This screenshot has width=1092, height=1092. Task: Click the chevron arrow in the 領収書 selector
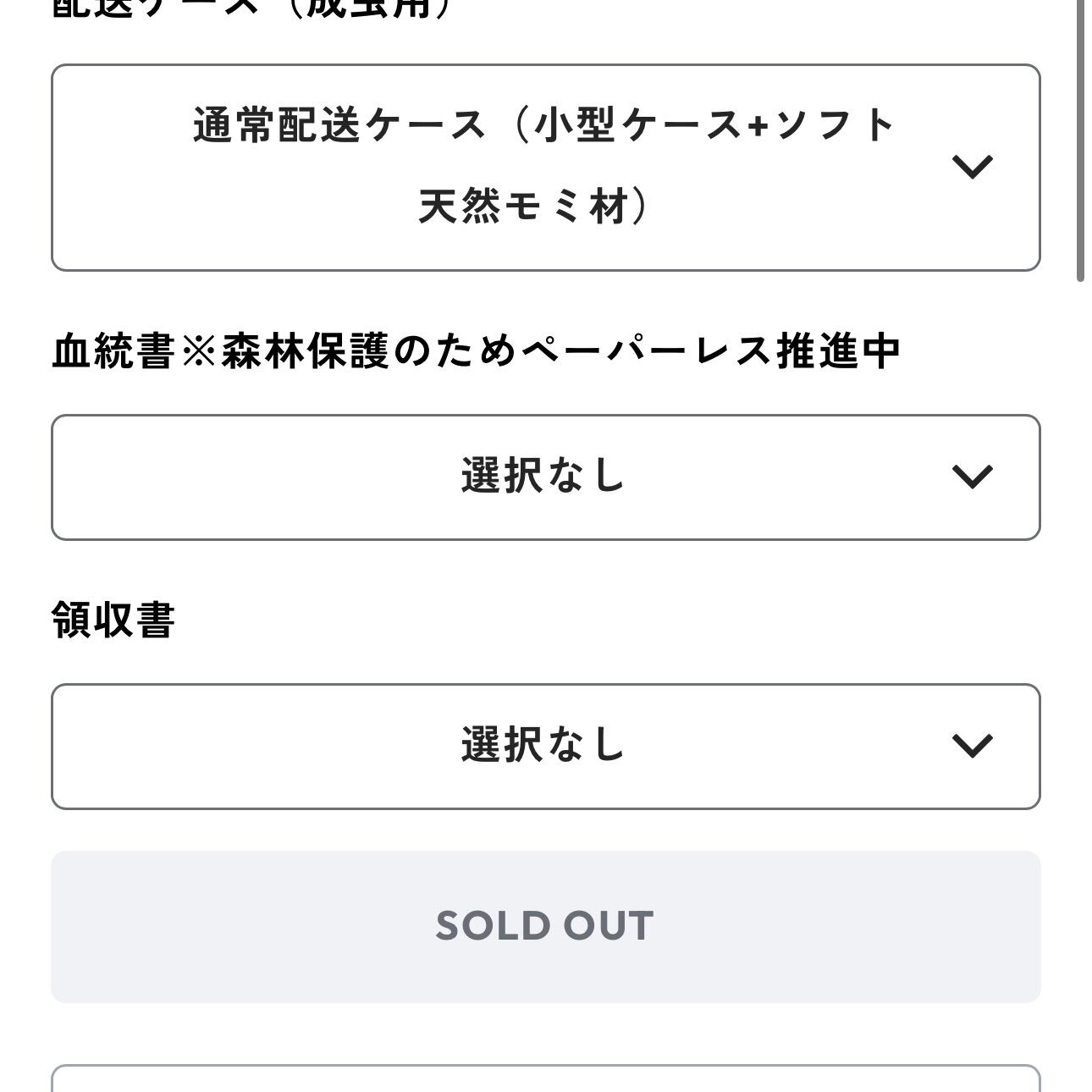click(972, 746)
